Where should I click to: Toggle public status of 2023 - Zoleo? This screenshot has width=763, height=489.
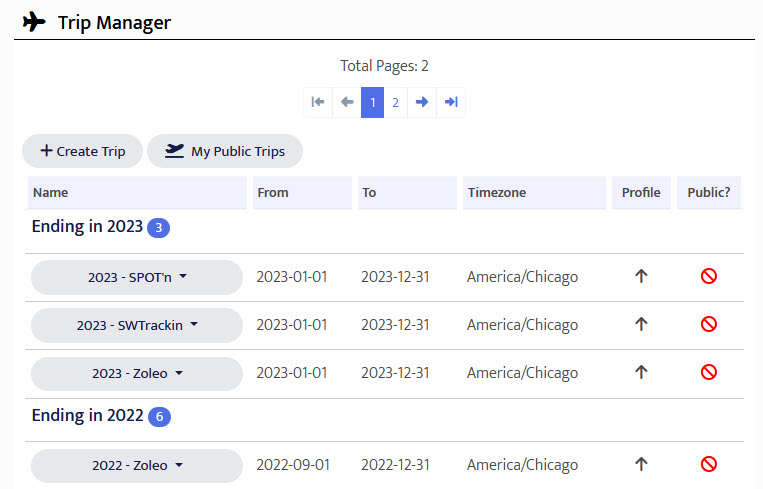[x=709, y=372]
